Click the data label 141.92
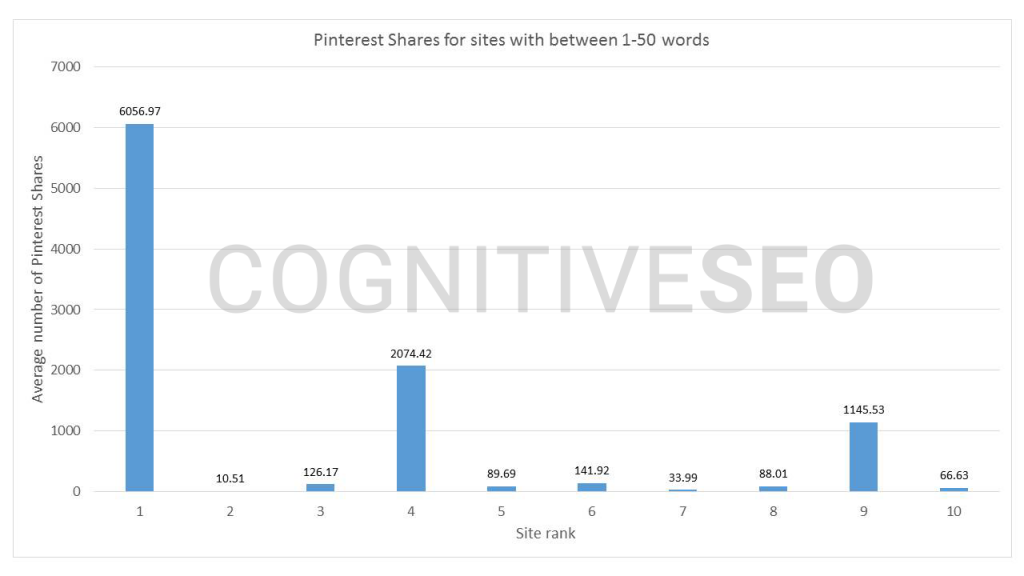Image resolution: width=1024 pixels, height=576 pixels. (592, 470)
